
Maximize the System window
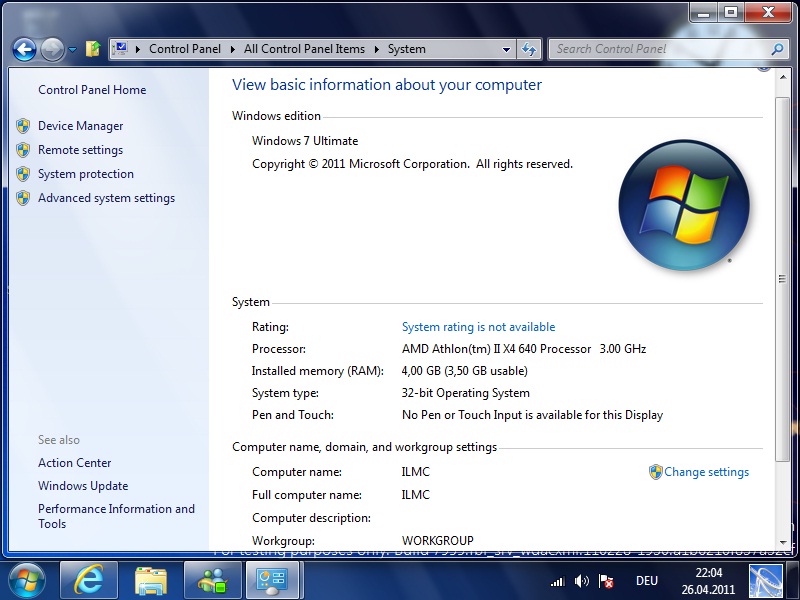tap(731, 13)
